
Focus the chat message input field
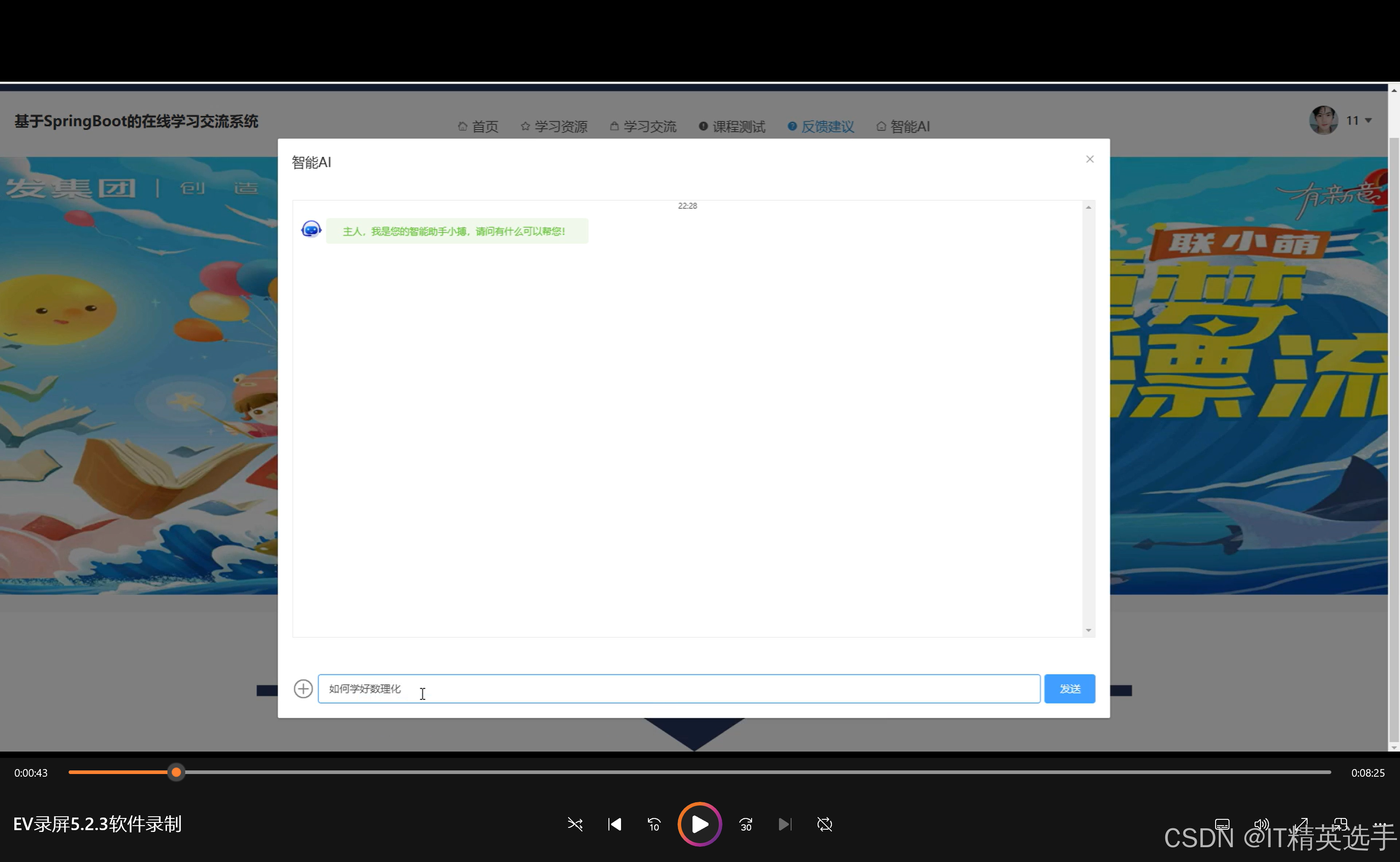(x=678, y=688)
